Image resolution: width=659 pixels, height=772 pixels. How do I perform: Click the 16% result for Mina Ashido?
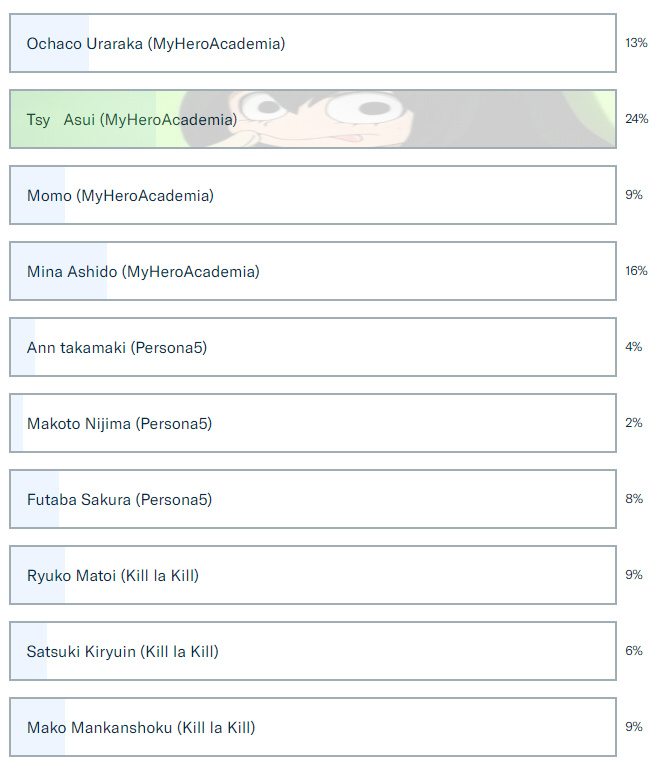pyautogui.click(x=636, y=270)
